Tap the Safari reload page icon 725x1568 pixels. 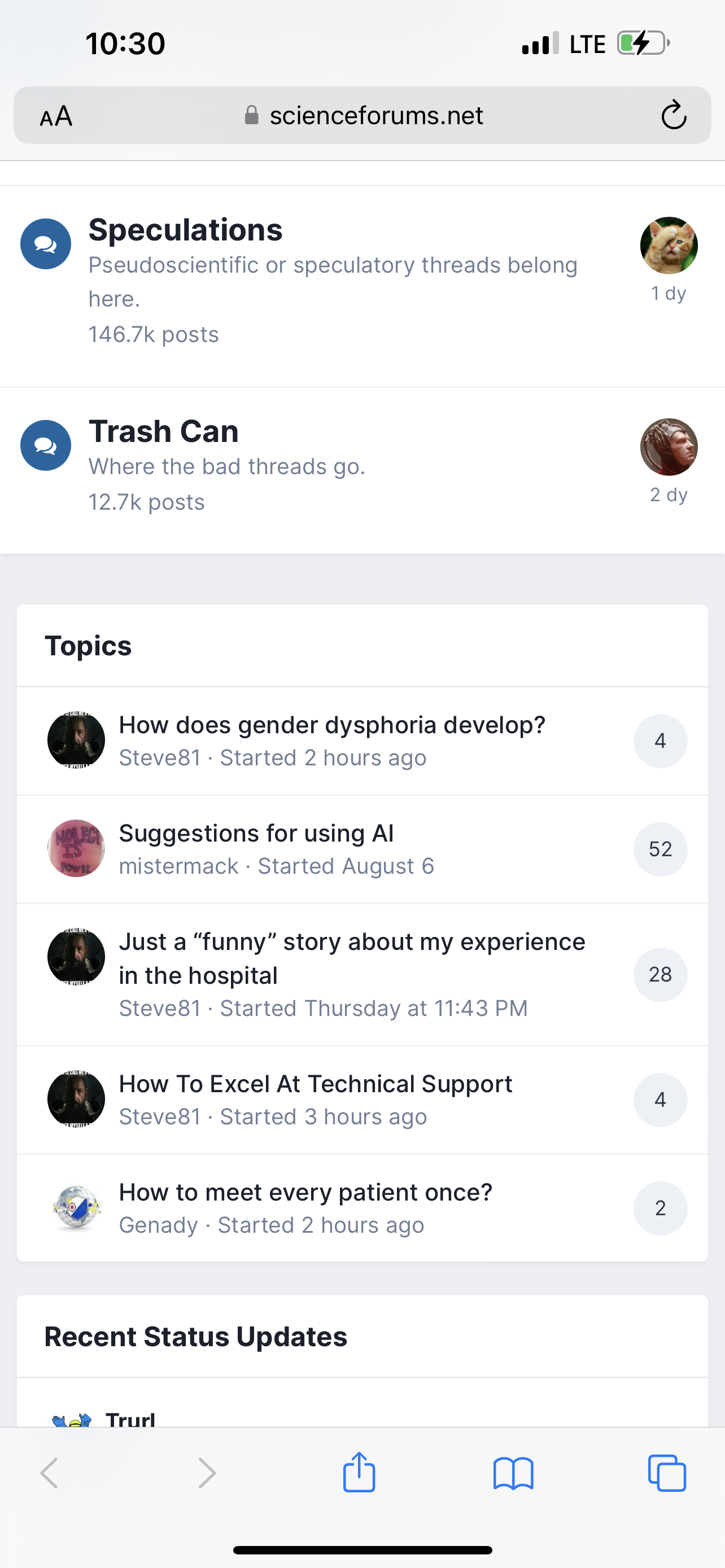[x=673, y=115]
